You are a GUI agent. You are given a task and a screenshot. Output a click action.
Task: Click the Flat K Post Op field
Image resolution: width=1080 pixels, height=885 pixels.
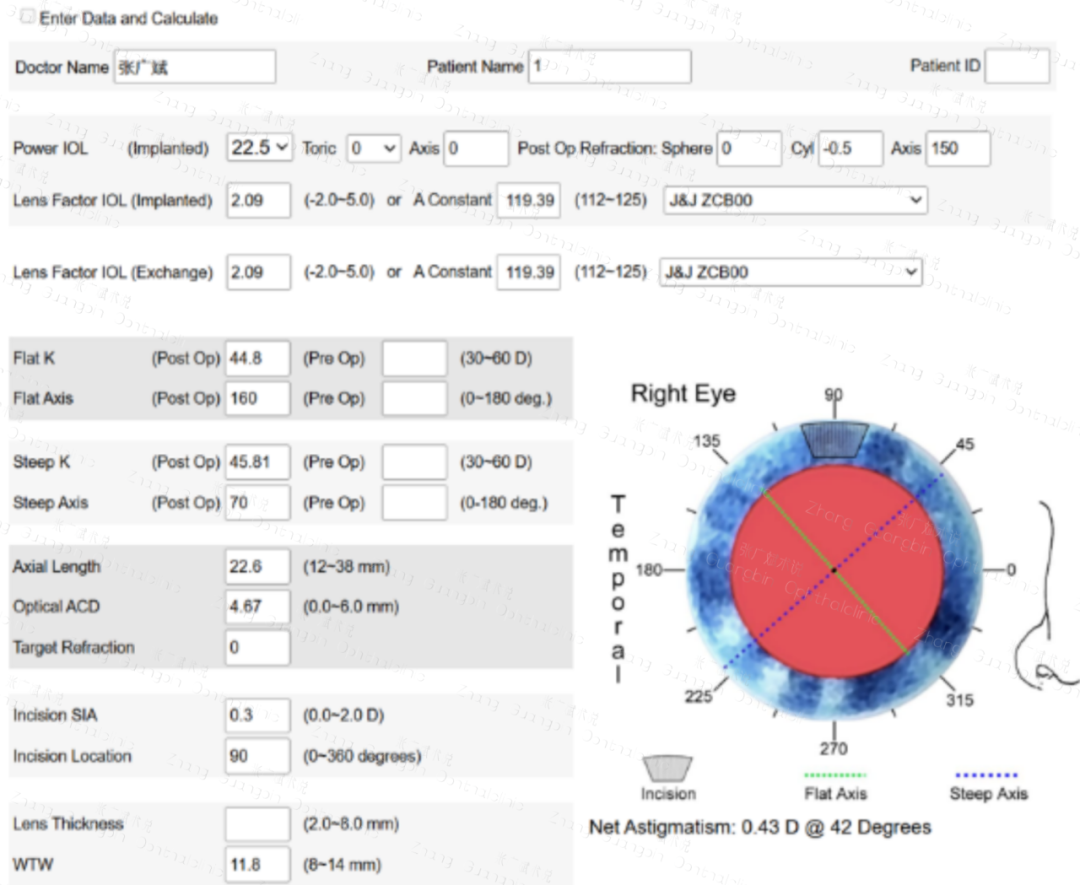[x=258, y=358]
